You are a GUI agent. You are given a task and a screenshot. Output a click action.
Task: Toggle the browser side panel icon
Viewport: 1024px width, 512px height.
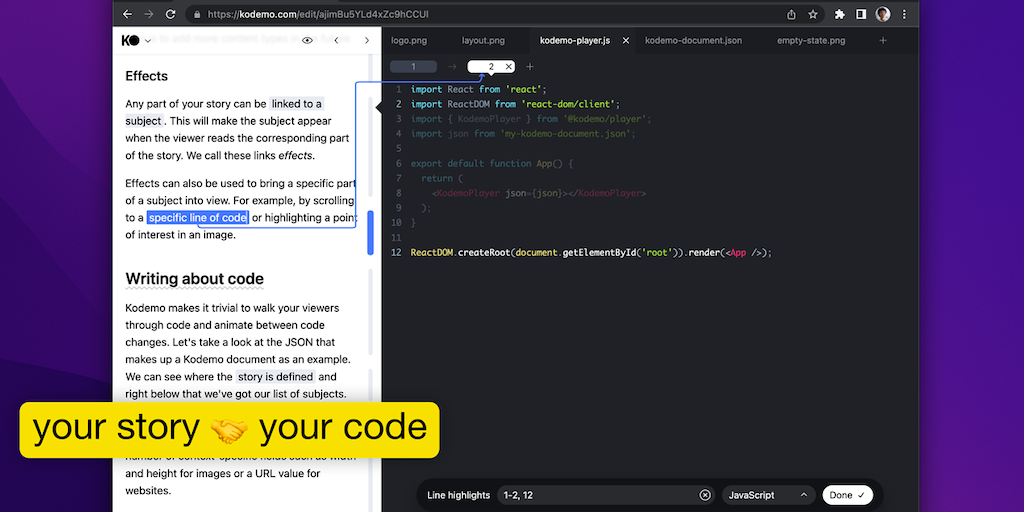[x=861, y=14]
